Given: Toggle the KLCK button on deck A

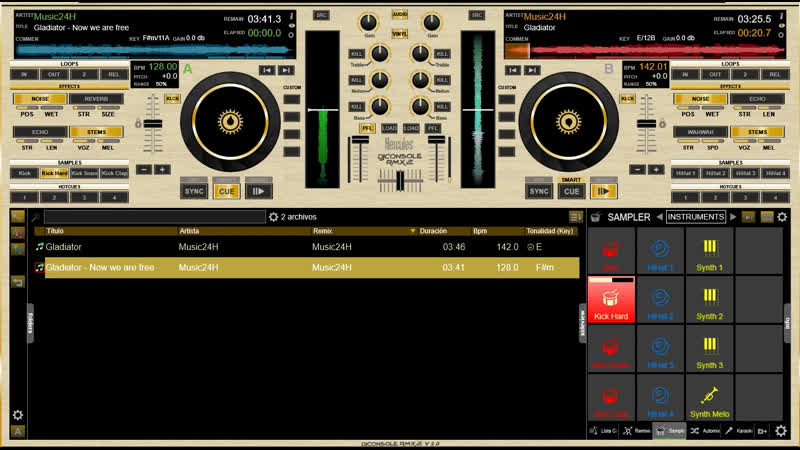Looking at the screenshot, I should point(172,98).
